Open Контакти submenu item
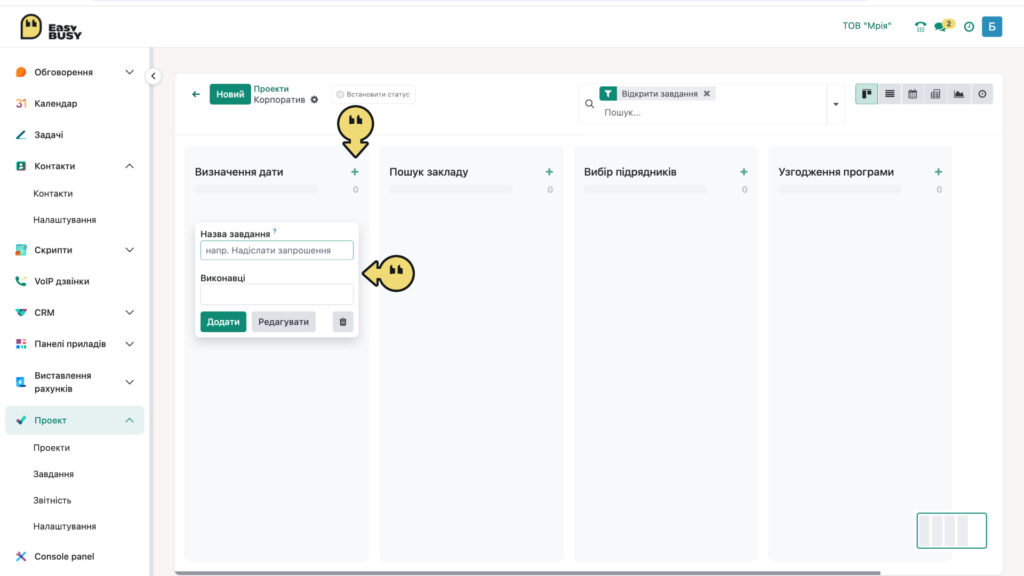This screenshot has height=576, width=1024. (53, 193)
